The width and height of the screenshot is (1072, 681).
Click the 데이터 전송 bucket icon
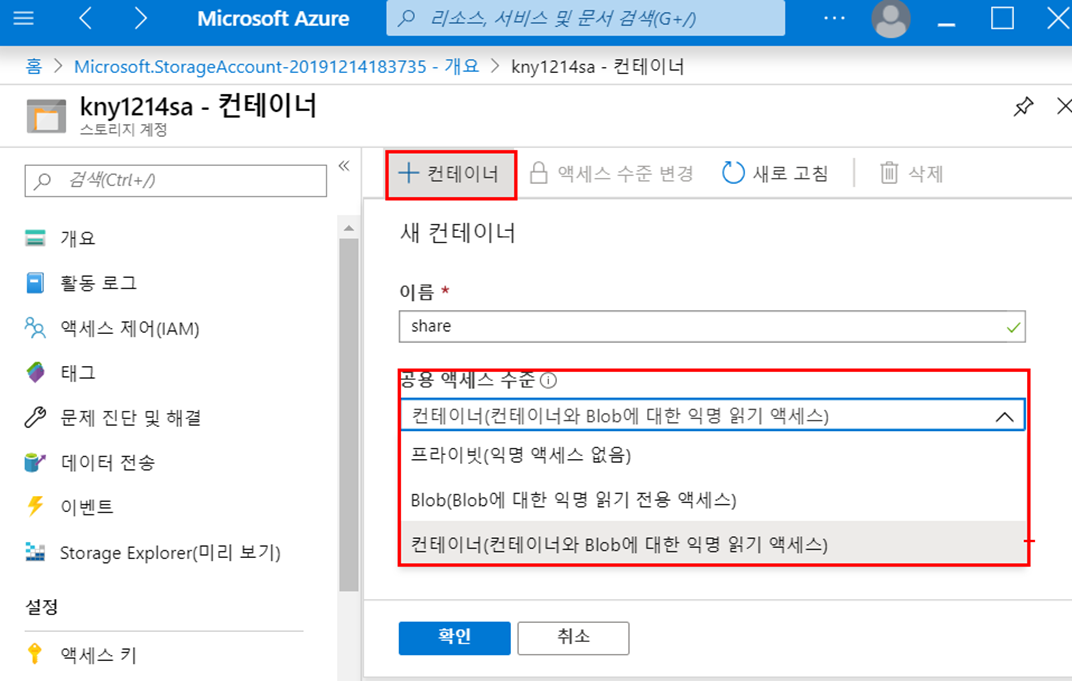coord(34,462)
